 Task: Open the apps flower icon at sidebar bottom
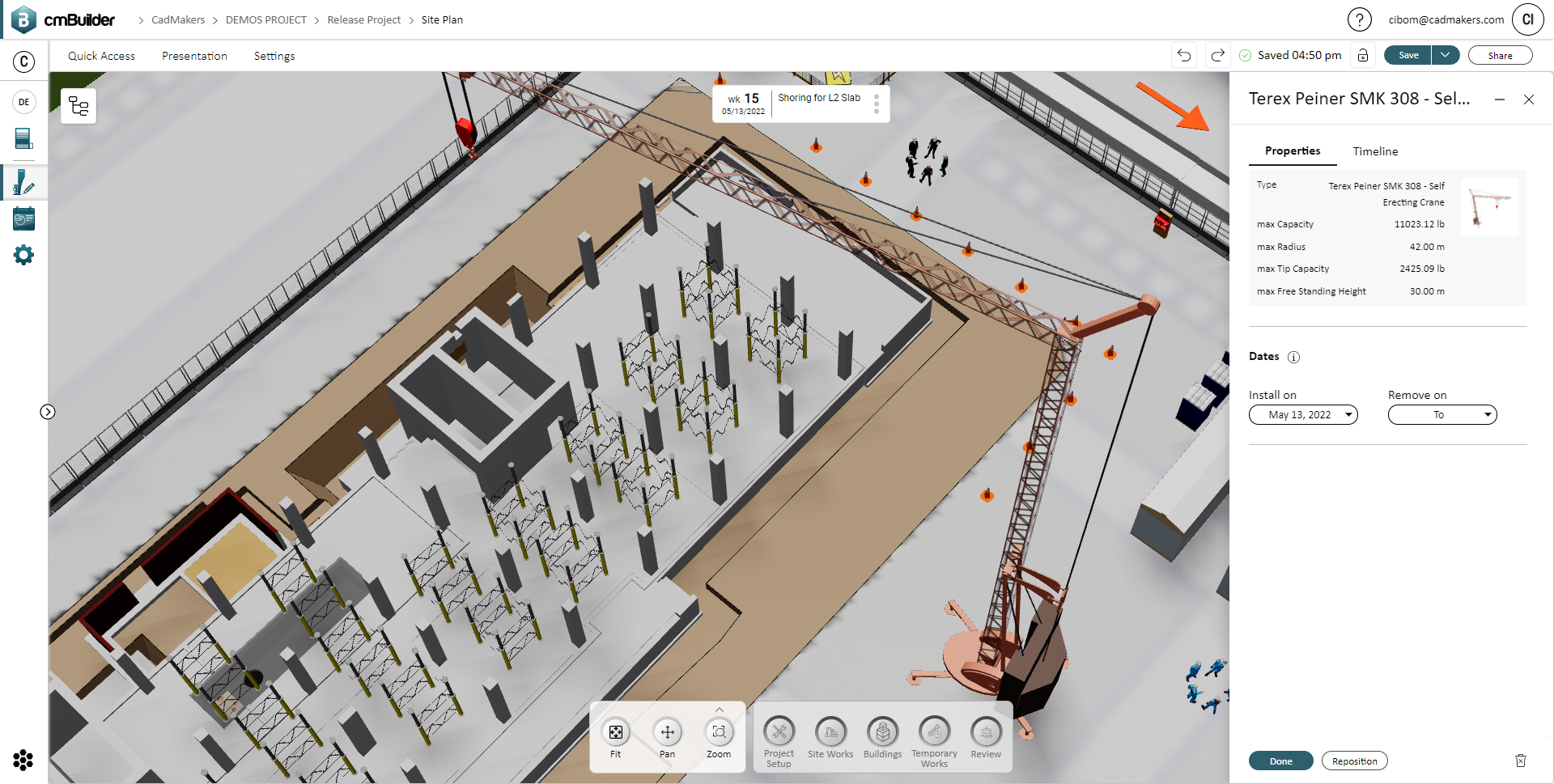23,761
